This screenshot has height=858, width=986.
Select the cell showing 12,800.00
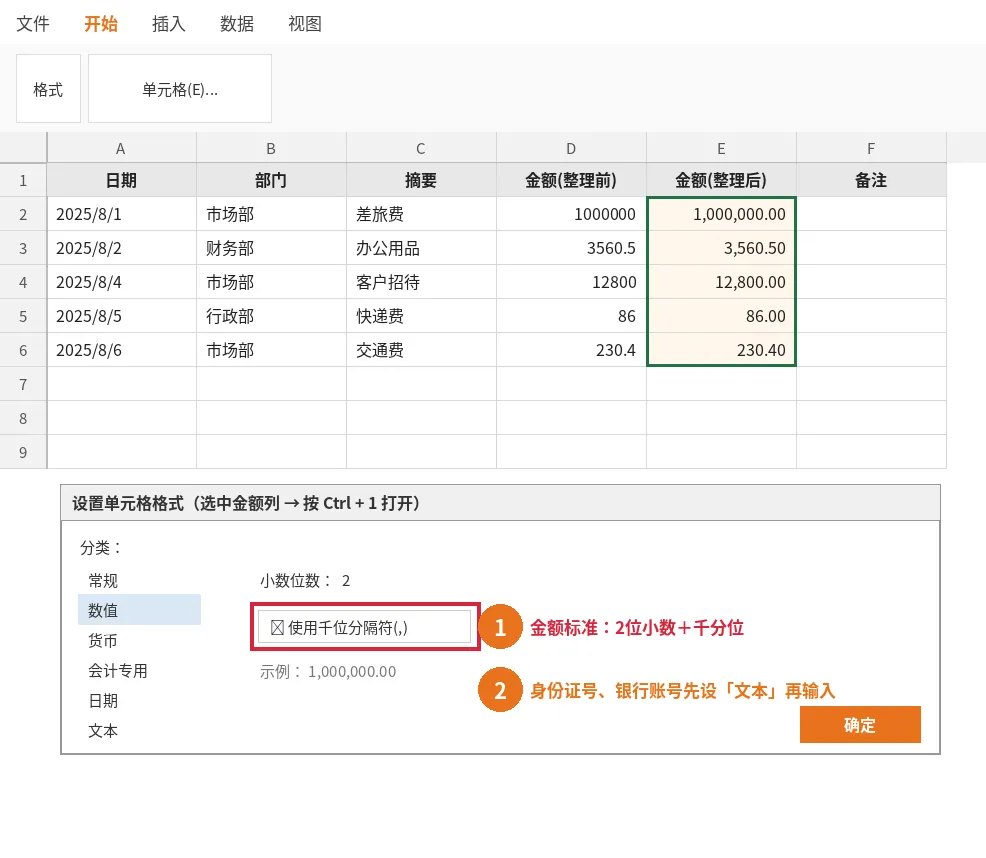[x=721, y=282]
